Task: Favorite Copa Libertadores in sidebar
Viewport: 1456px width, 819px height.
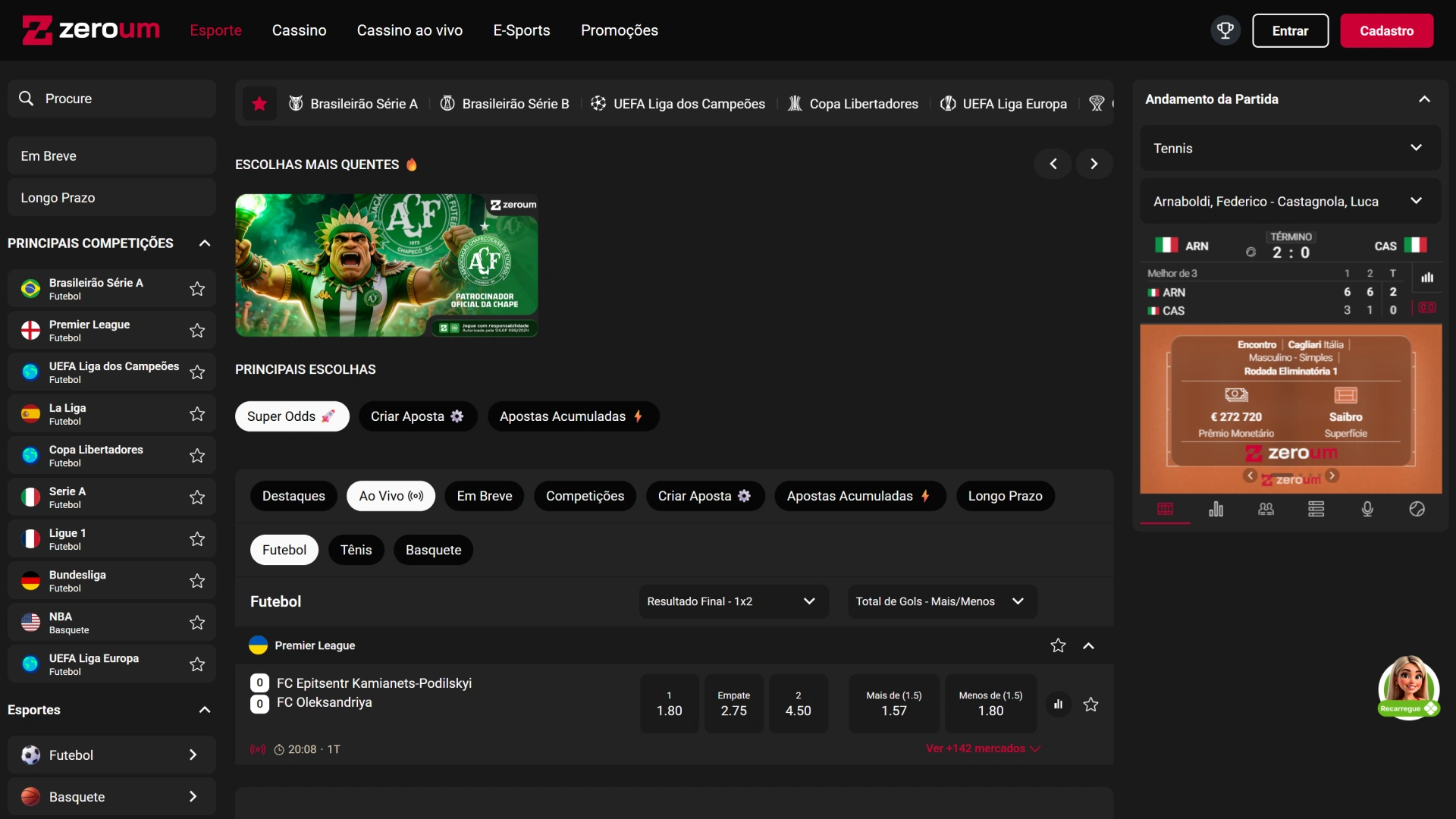Action: tap(197, 456)
